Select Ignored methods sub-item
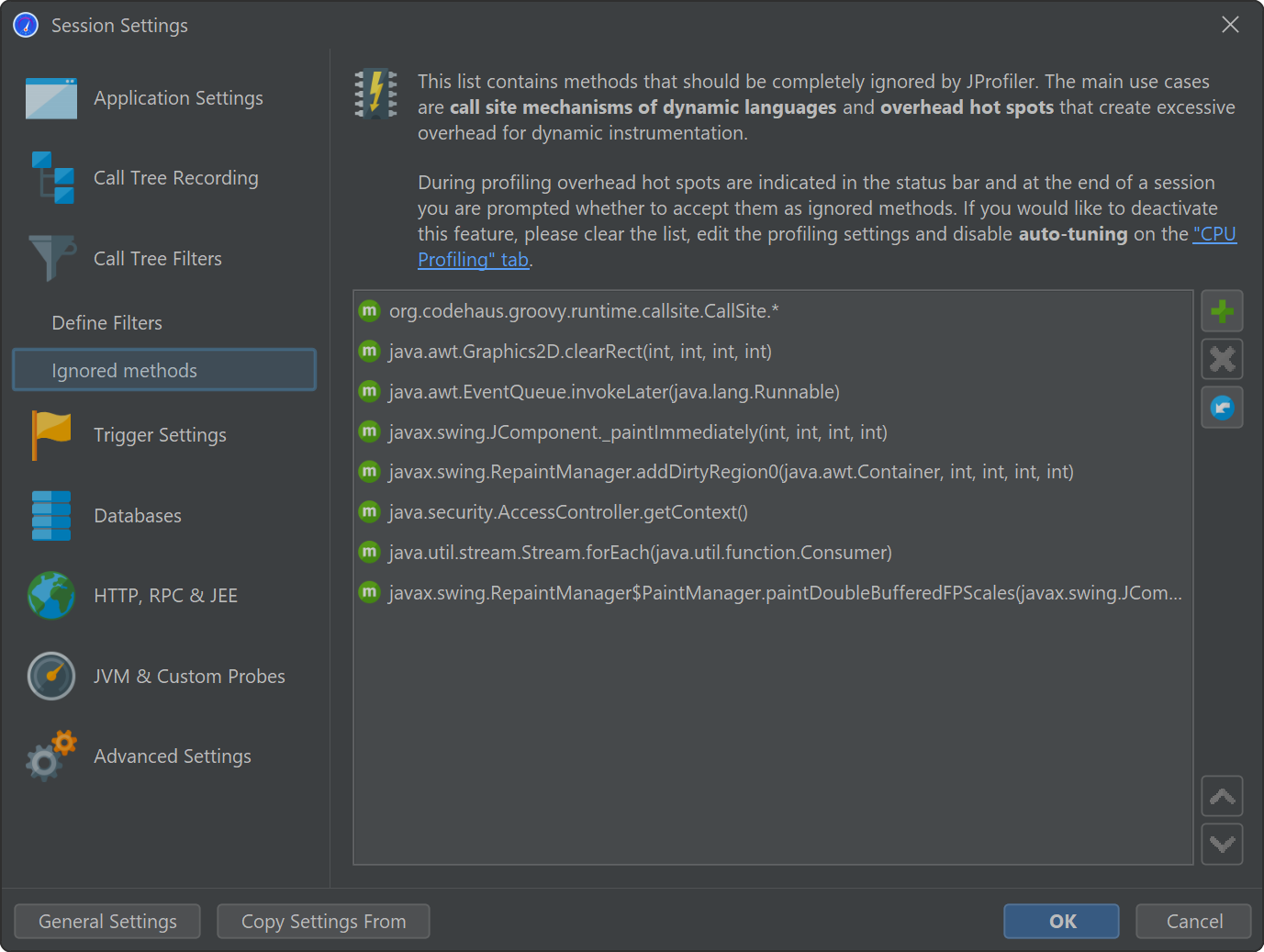This screenshot has width=1264, height=952. pos(164,370)
